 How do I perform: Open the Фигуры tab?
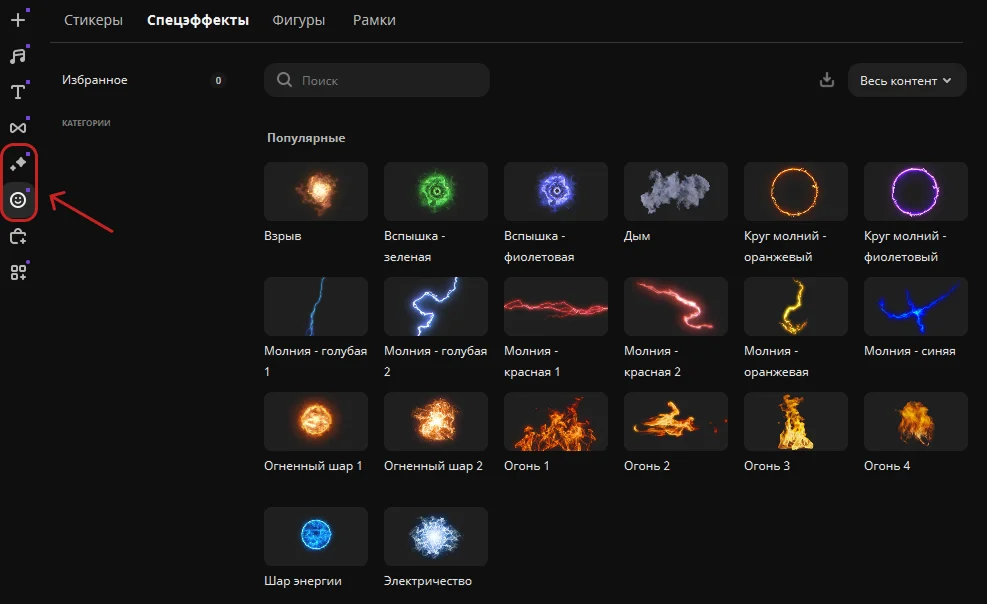pos(298,20)
